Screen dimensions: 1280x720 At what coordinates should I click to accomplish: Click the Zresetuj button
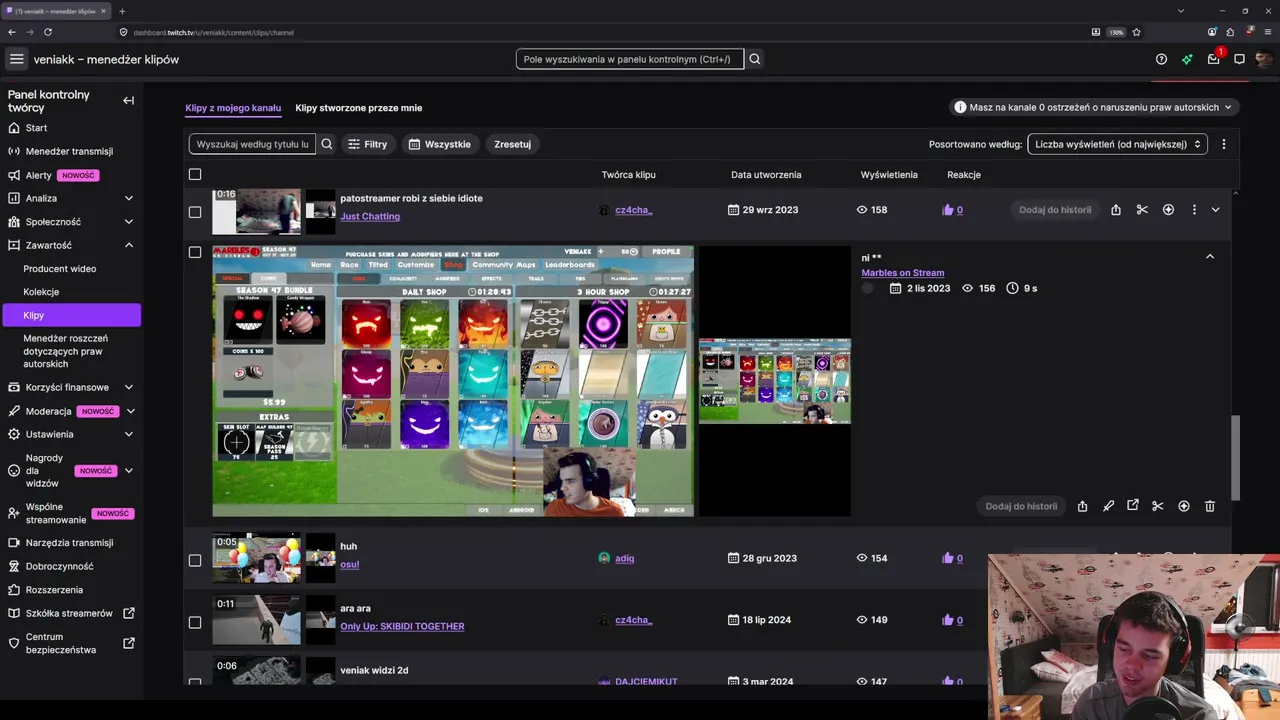(512, 144)
